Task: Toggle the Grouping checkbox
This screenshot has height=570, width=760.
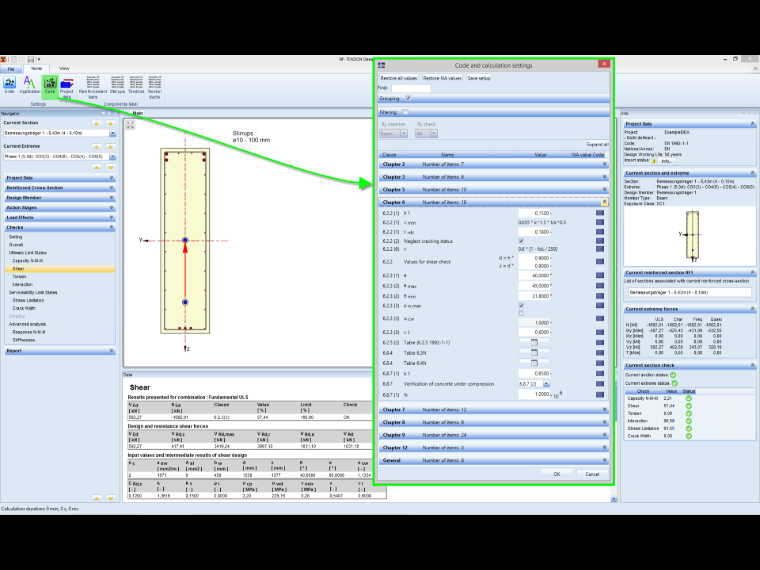Action: pos(408,98)
